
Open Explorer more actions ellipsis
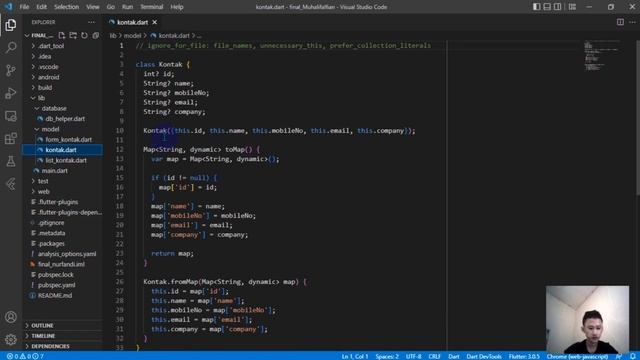click(91, 22)
